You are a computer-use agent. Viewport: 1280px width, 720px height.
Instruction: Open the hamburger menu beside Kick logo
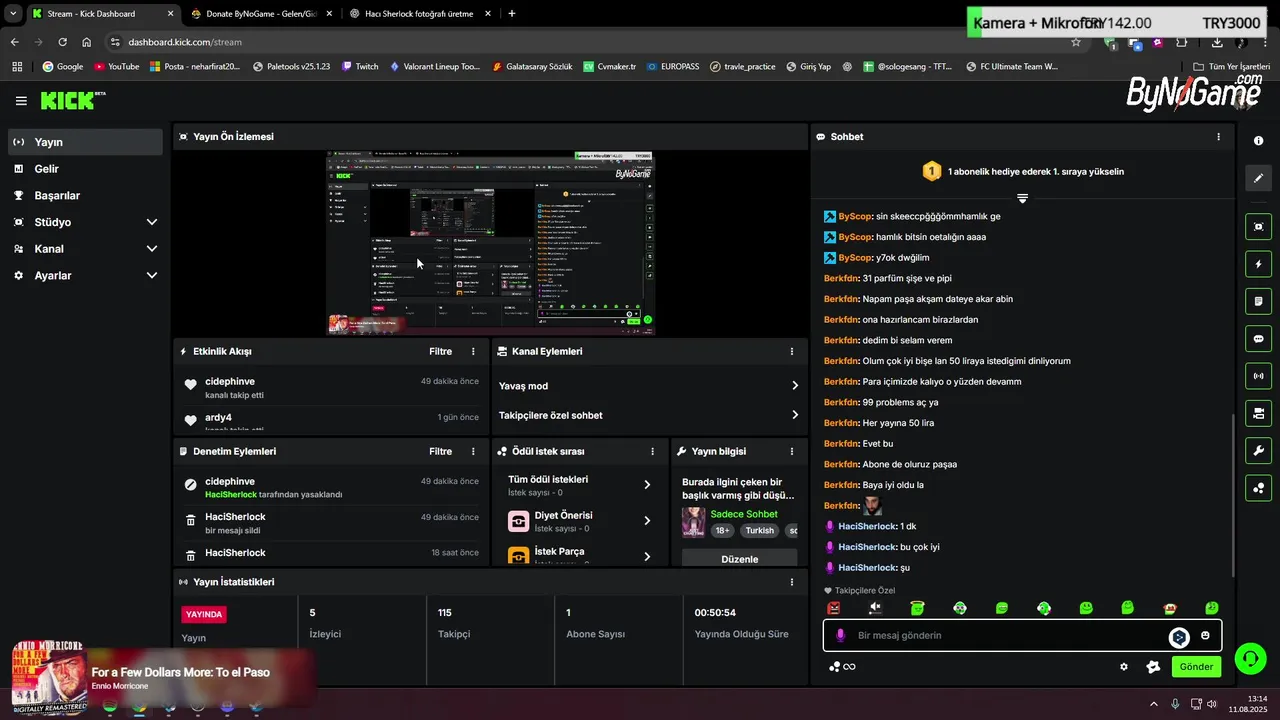[21, 101]
